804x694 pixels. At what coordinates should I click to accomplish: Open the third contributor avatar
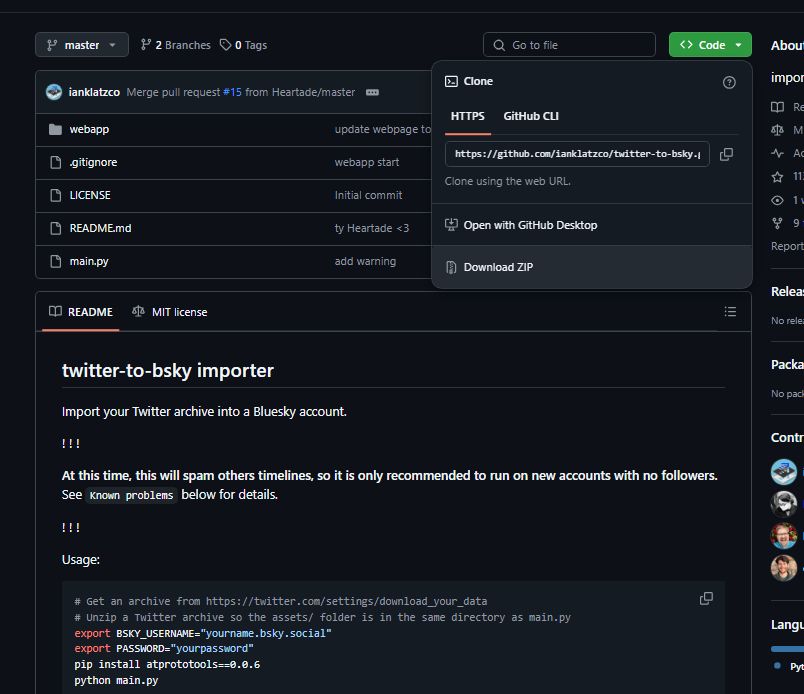783,536
